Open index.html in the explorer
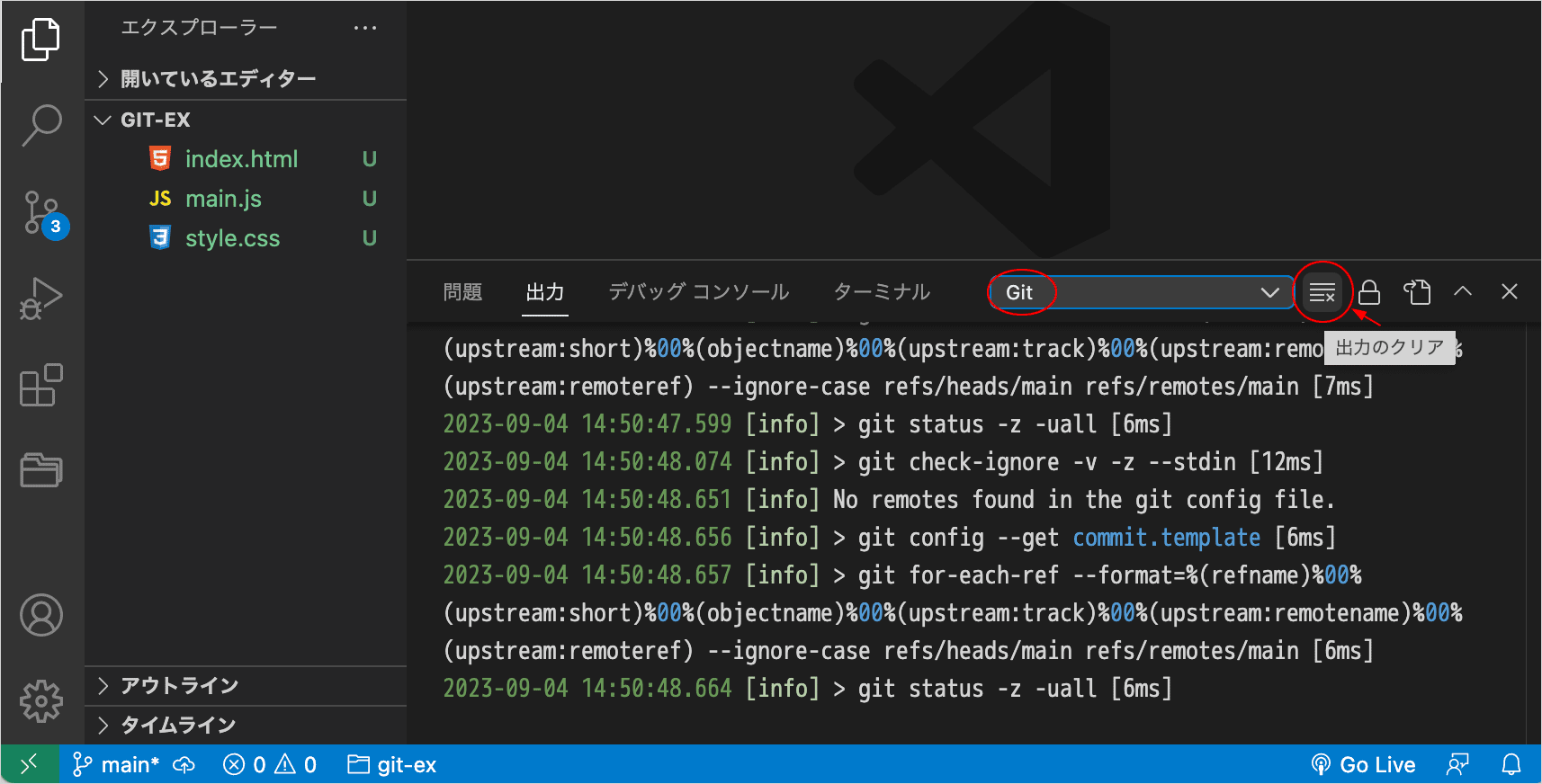Image resolution: width=1542 pixels, height=784 pixels. click(241, 159)
